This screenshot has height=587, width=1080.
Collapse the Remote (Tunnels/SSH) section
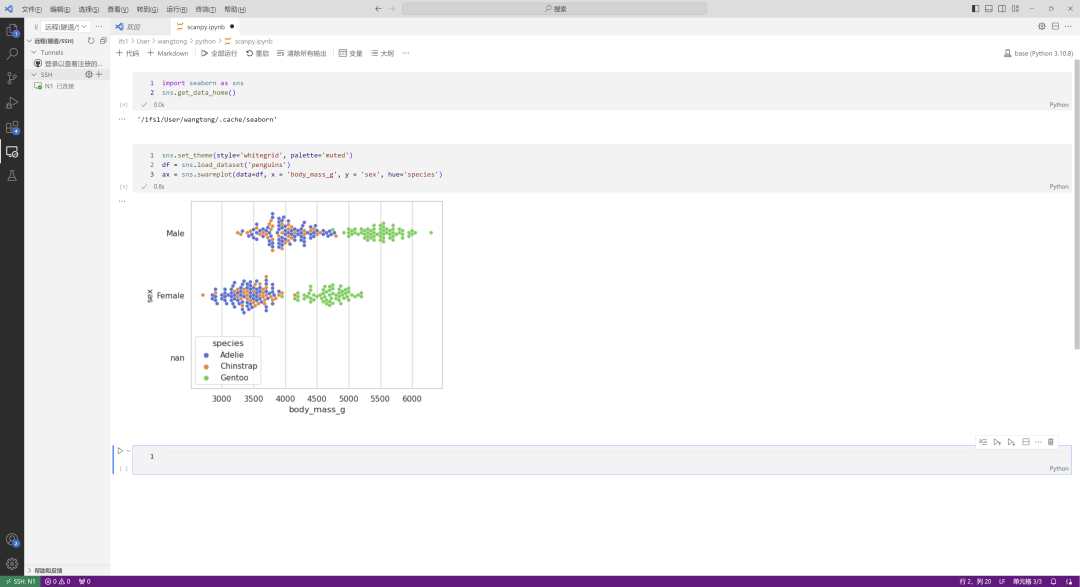pyautogui.click(x=30, y=41)
